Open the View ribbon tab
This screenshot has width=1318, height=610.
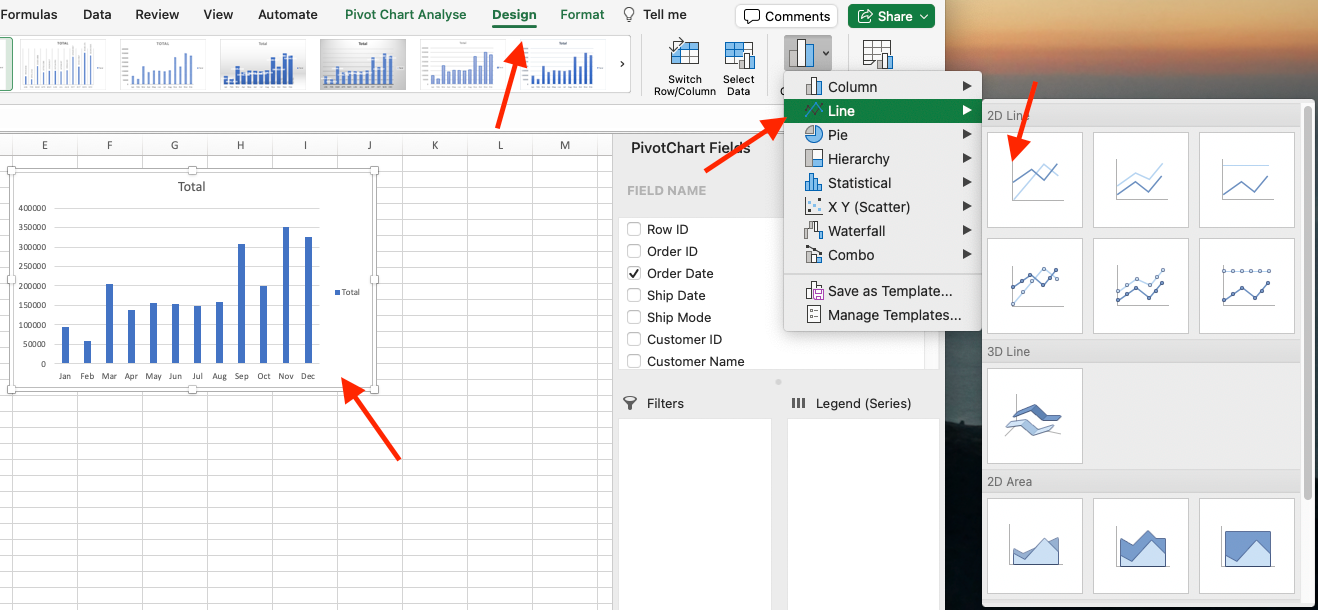(x=218, y=15)
